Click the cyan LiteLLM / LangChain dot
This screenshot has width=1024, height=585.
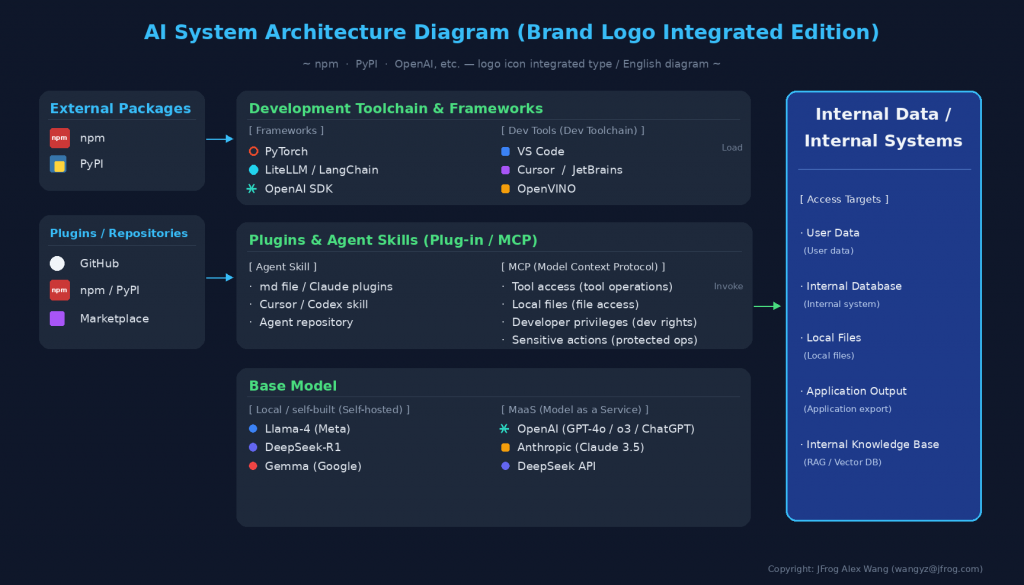pos(253,170)
